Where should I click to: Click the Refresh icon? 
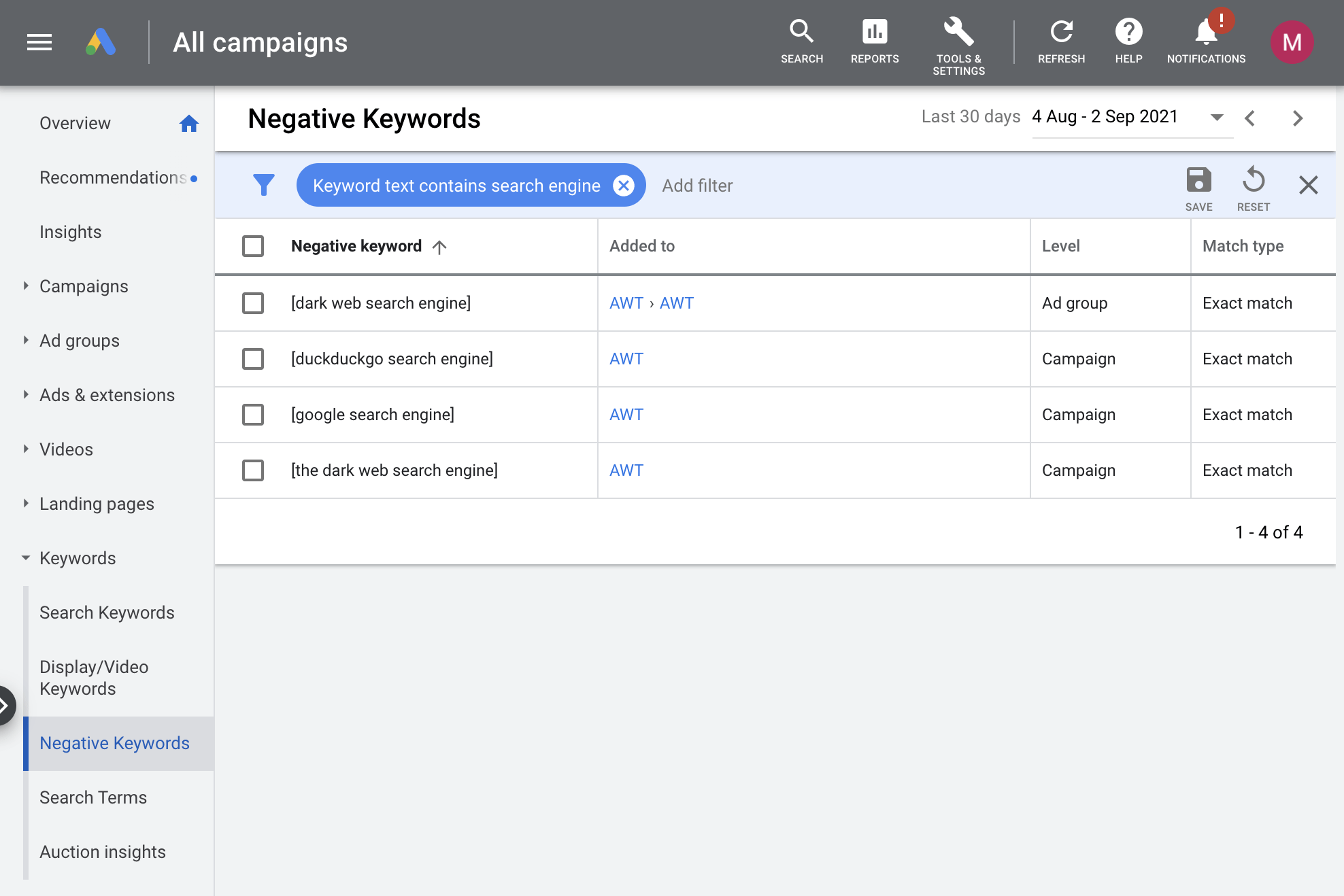pos(1061,32)
